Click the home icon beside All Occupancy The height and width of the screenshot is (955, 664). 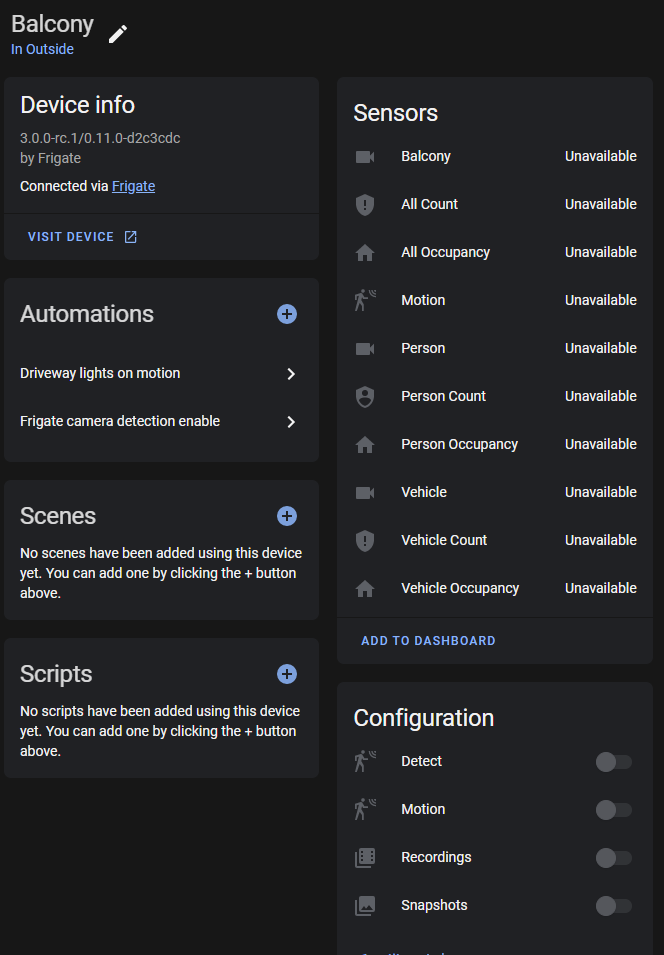tap(365, 253)
